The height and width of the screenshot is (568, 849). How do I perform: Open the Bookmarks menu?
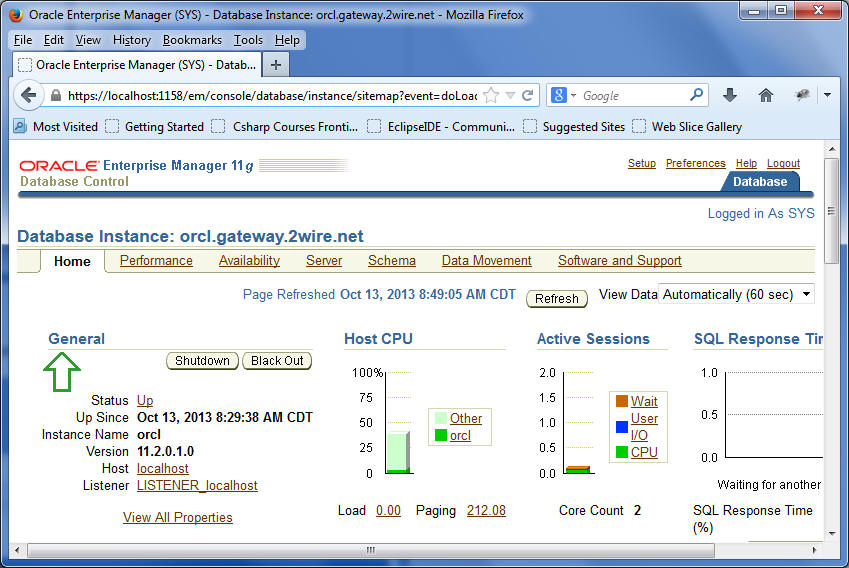[x=192, y=40]
